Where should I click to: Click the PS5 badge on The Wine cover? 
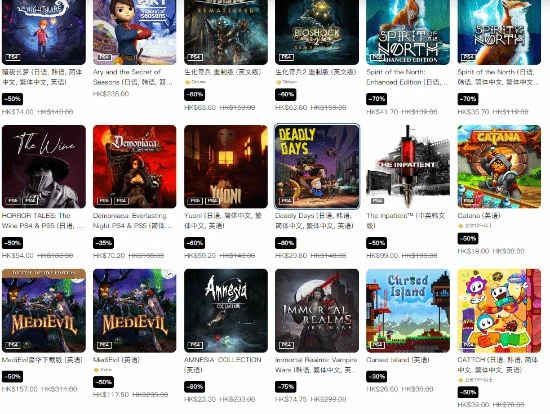13,201
